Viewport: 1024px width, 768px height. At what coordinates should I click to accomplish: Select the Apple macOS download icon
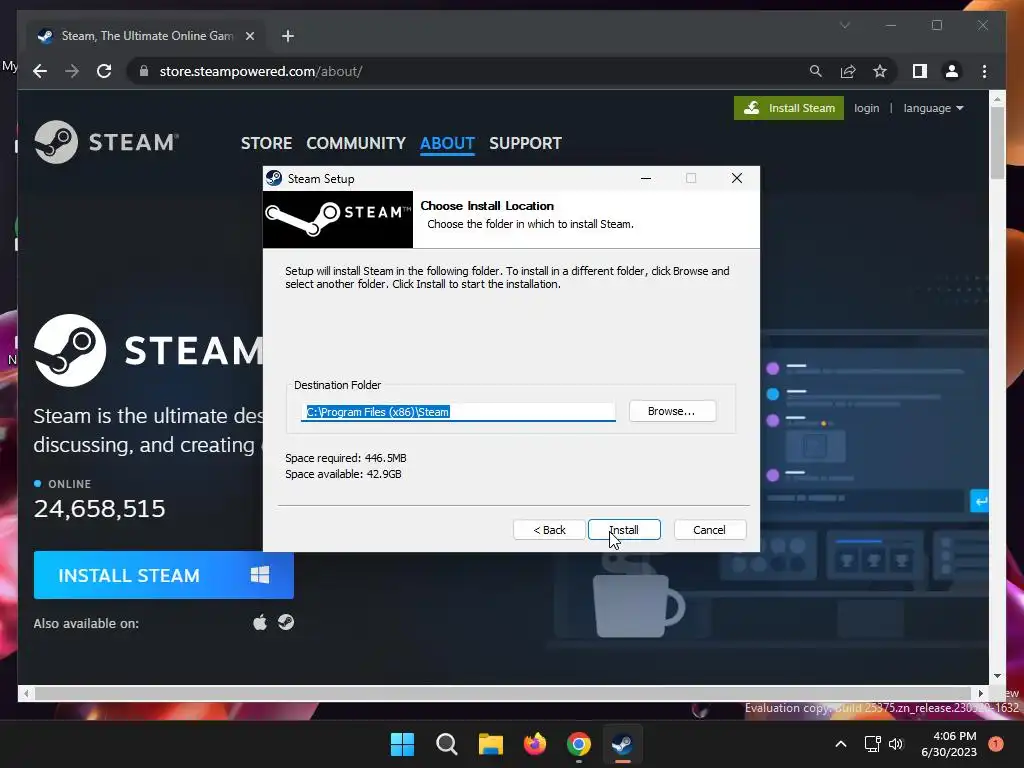tap(260, 622)
